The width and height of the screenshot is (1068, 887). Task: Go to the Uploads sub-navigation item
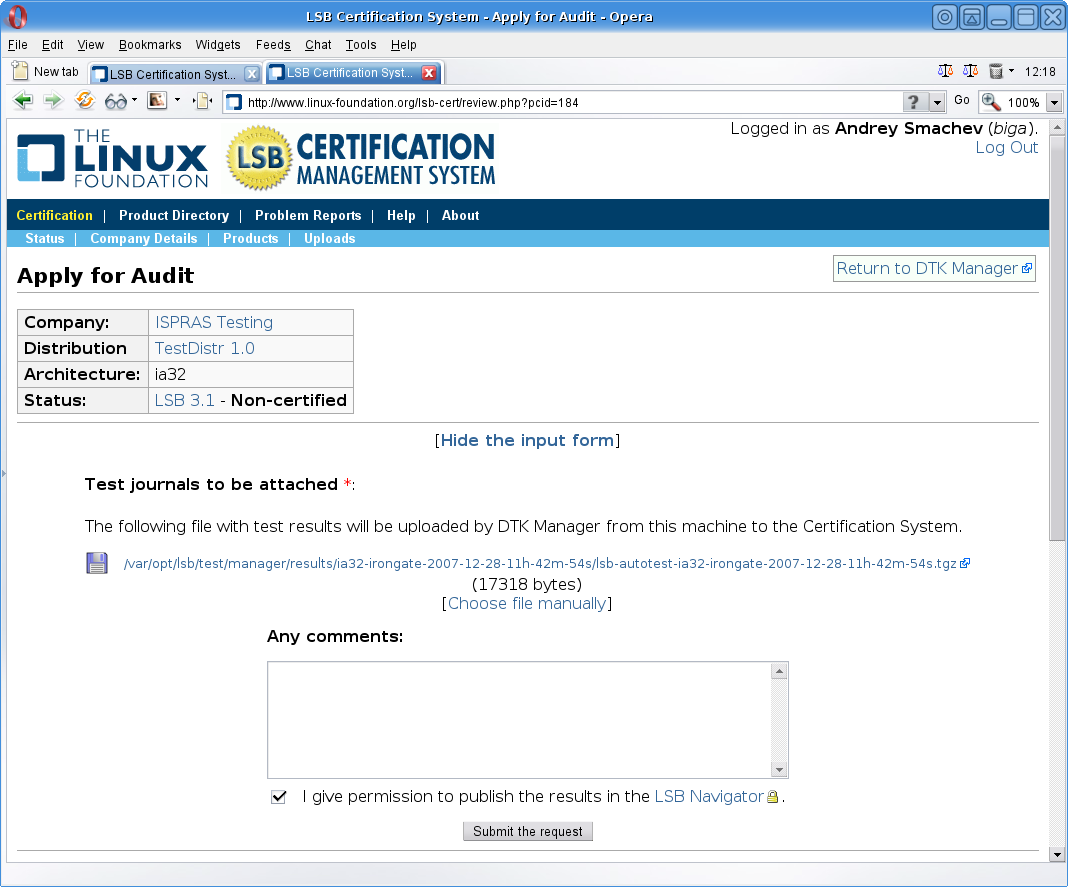coord(330,238)
